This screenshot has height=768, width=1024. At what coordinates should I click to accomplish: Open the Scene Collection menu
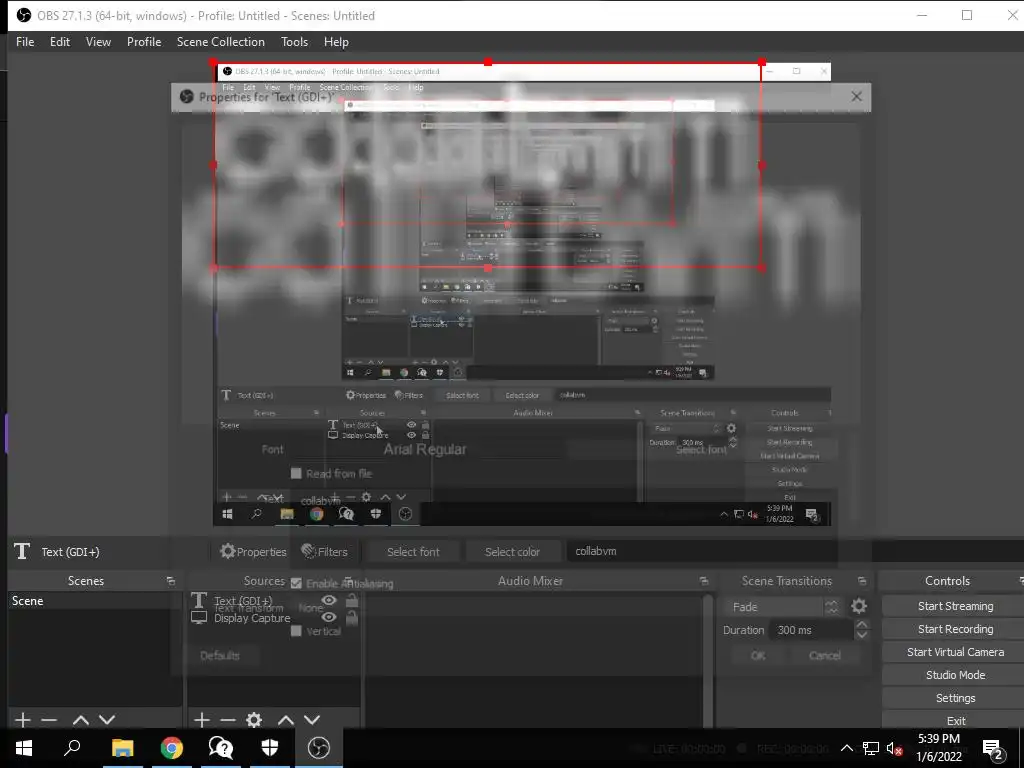coord(221,42)
